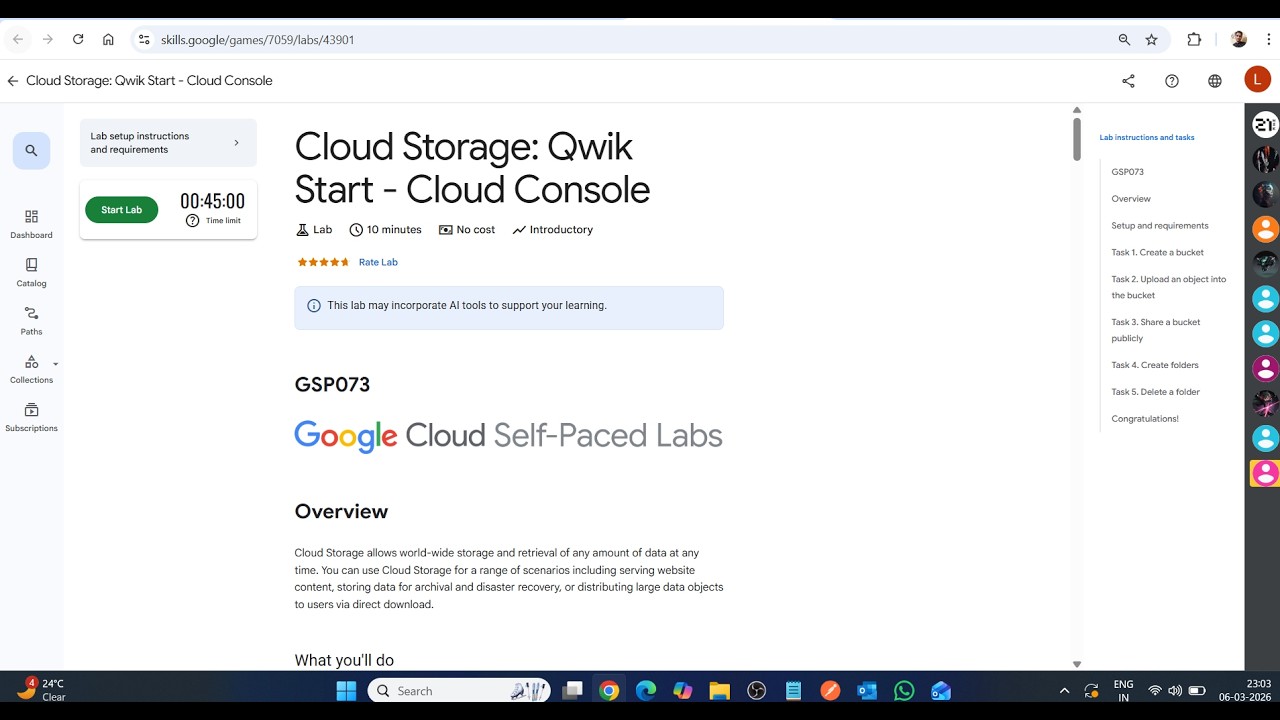Open File Explorer from the taskbar

pyautogui.click(x=719, y=691)
